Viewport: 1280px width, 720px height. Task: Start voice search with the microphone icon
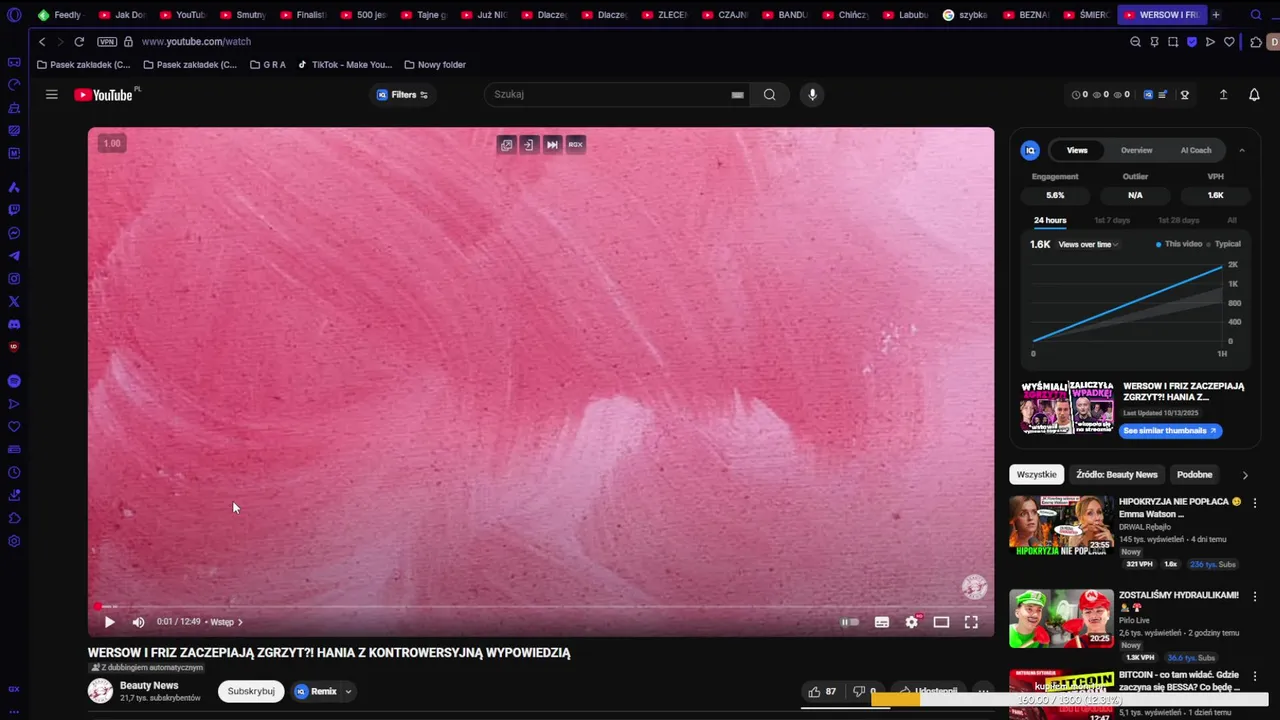(812, 95)
